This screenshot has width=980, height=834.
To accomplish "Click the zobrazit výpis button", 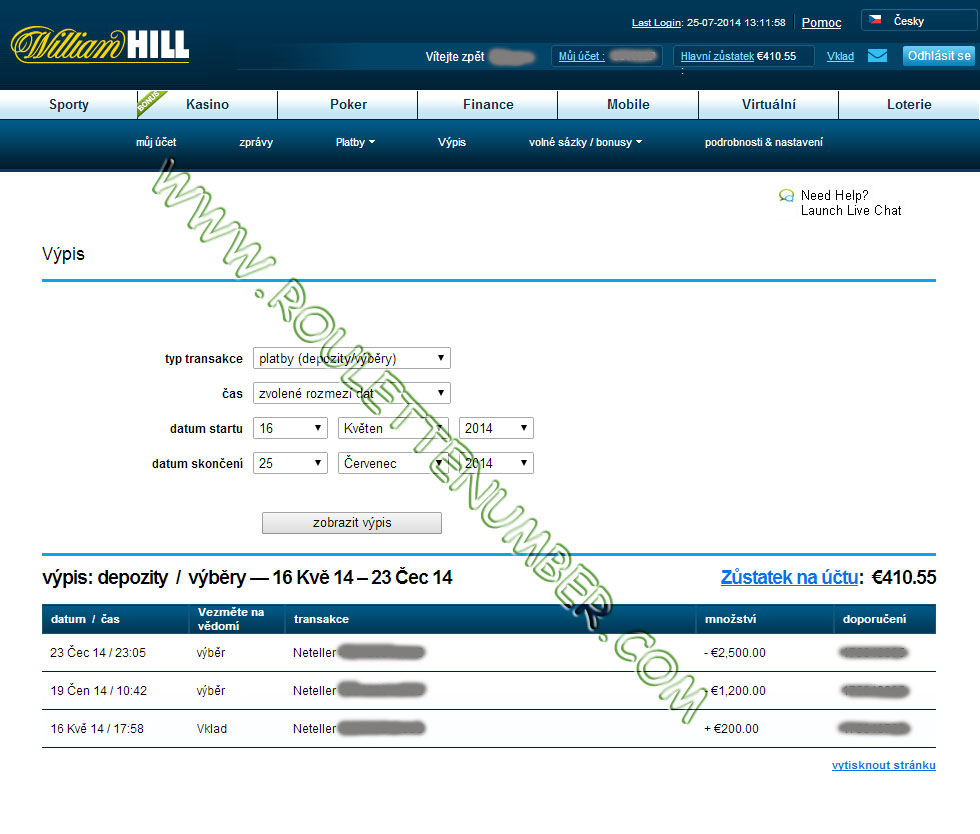I will (x=352, y=523).
